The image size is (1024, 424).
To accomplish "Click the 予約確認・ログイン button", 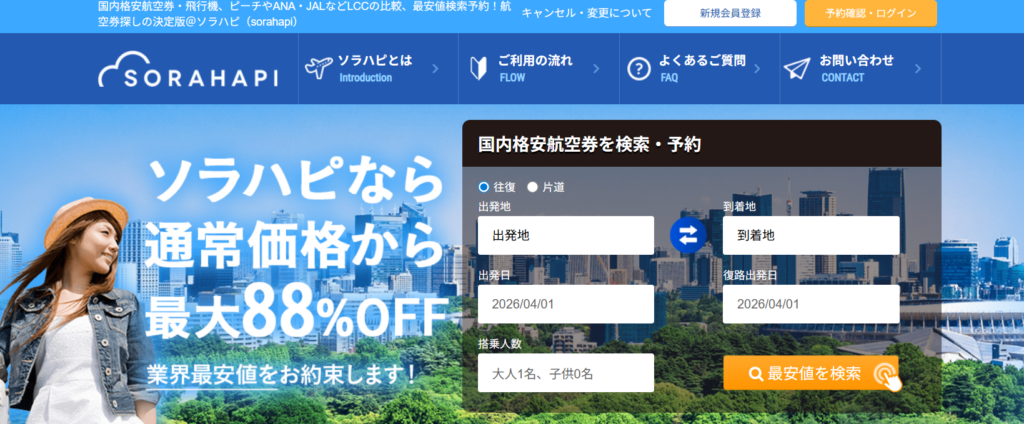I will [x=871, y=13].
